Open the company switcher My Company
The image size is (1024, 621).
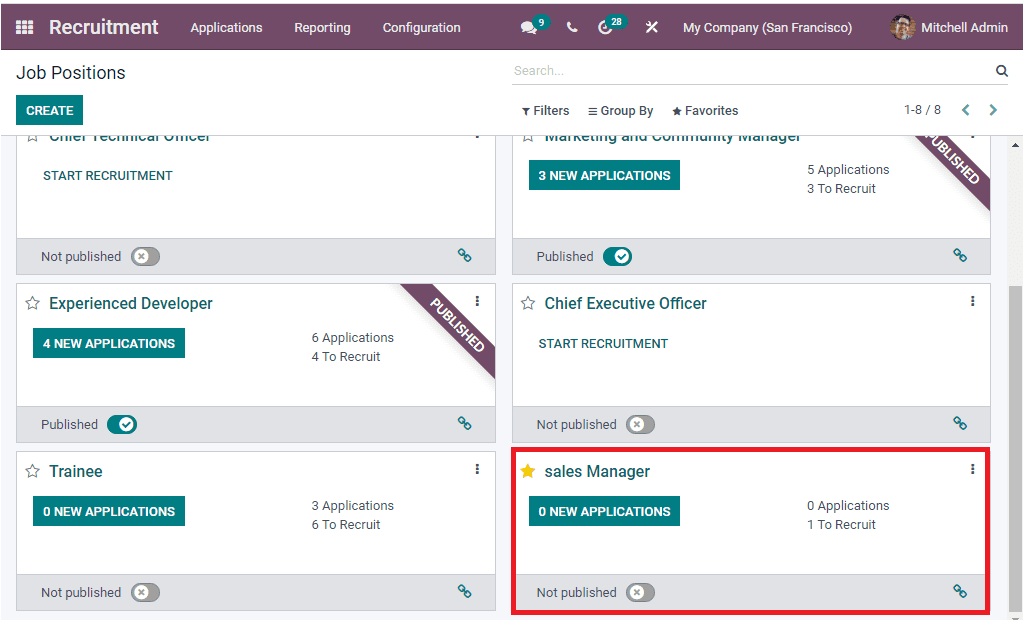(767, 27)
